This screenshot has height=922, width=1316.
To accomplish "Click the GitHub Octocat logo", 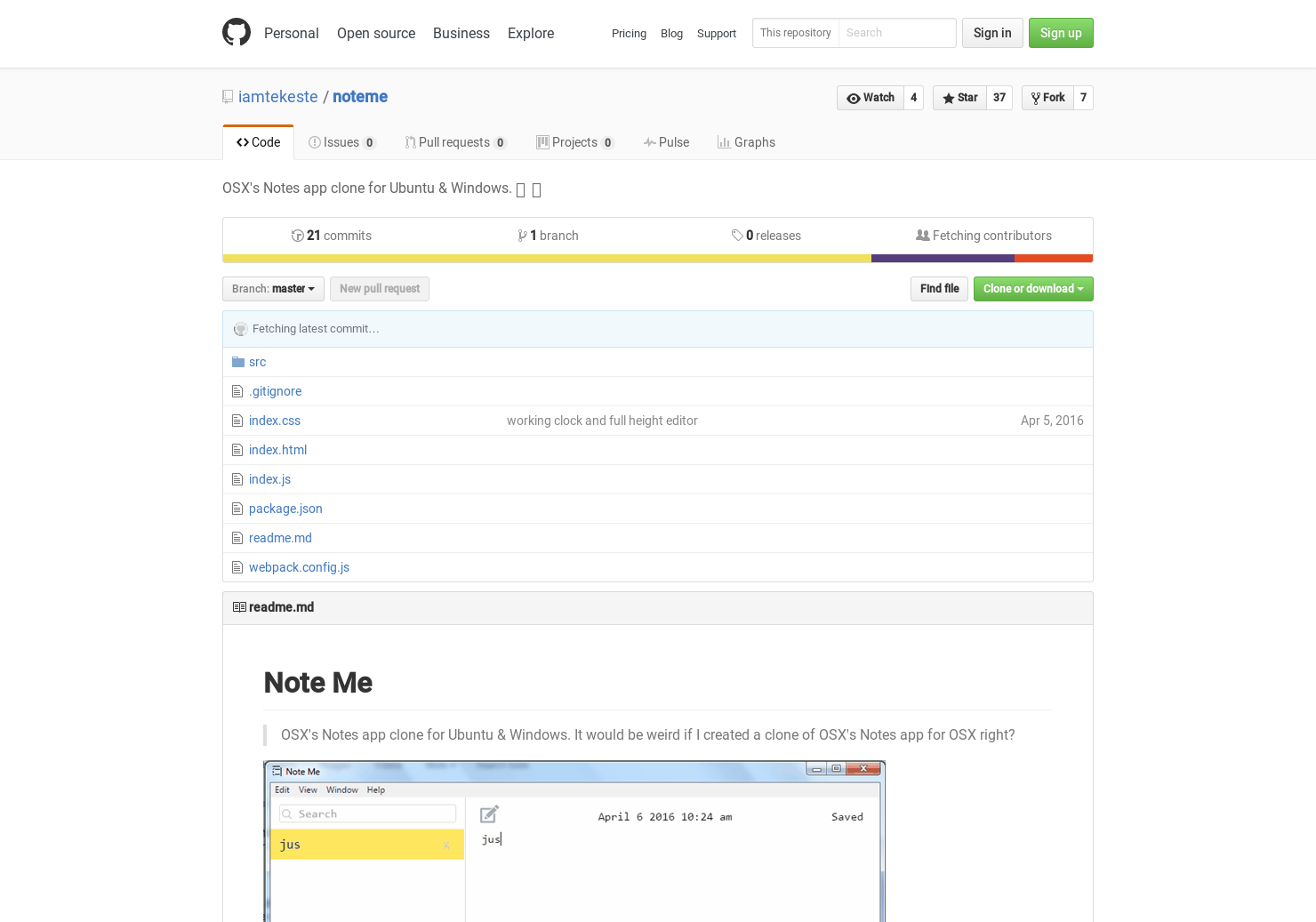I will point(237,32).
